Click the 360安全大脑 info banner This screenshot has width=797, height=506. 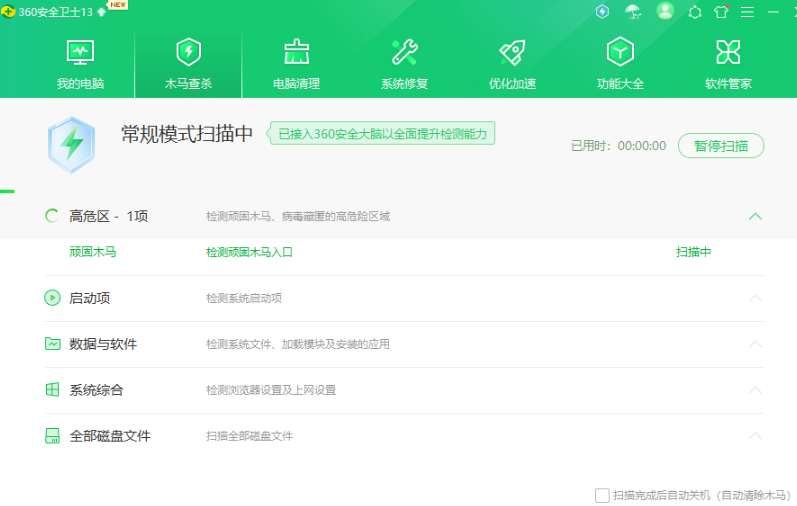[x=384, y=133]
